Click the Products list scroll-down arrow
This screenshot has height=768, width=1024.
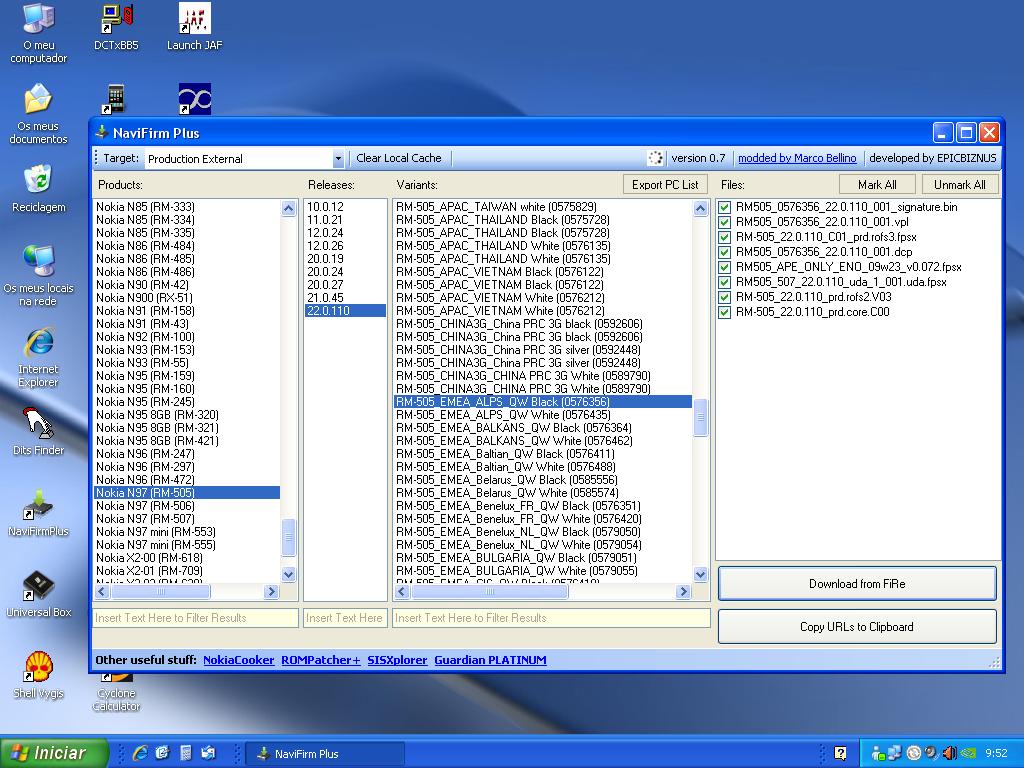289,575
